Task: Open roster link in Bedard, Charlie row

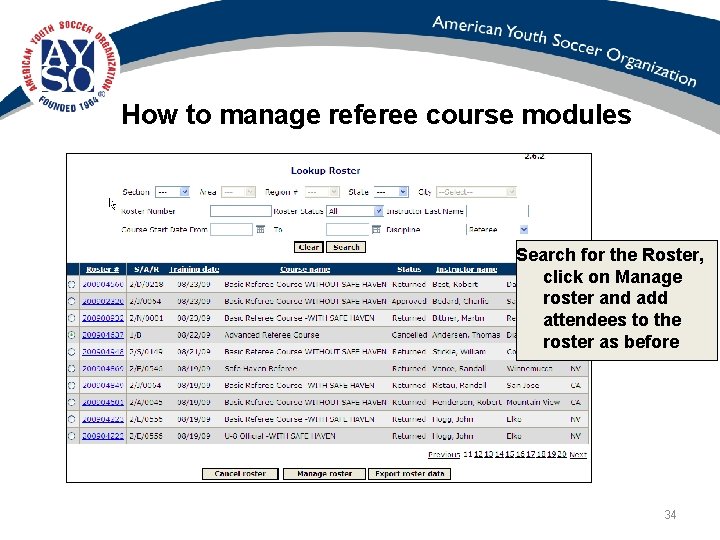Action: point(103,301)
